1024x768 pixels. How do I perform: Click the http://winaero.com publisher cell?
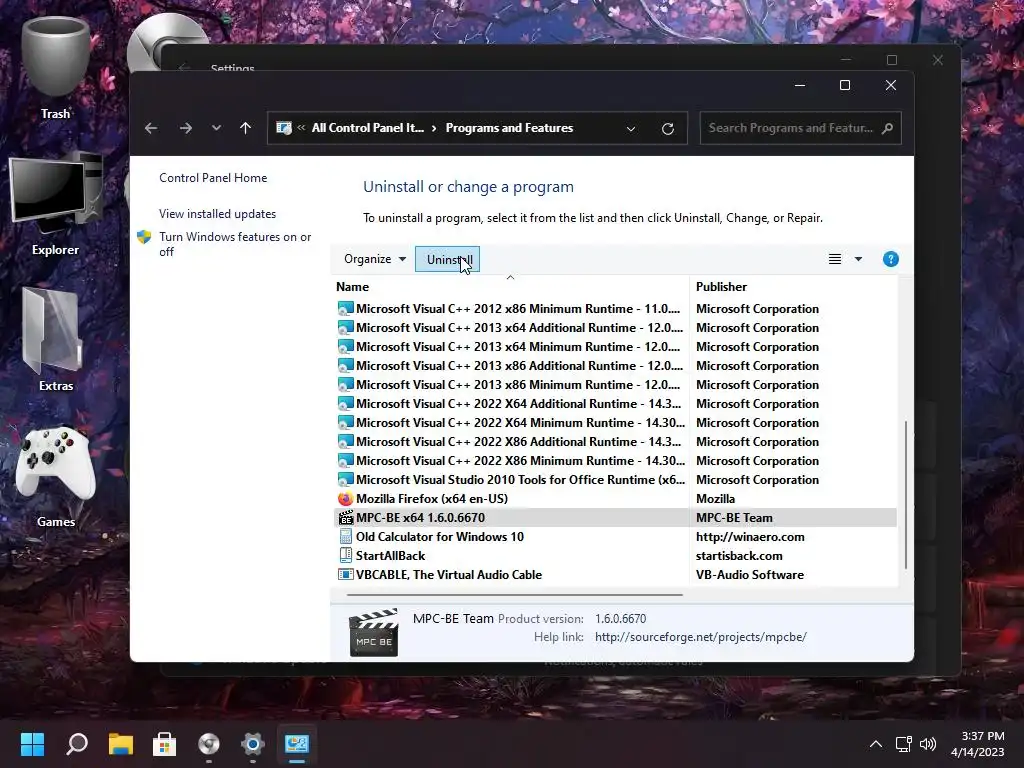tap(750, 537)
